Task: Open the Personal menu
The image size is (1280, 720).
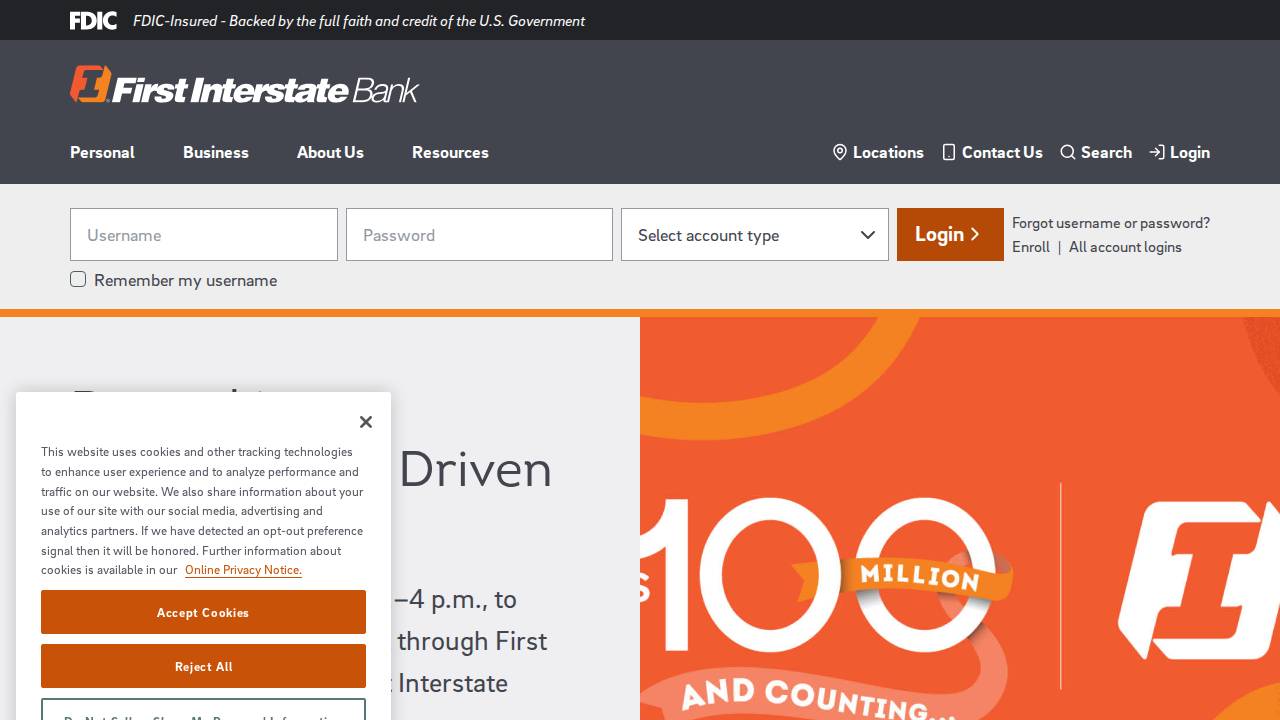Action: (x=102, y=152)
